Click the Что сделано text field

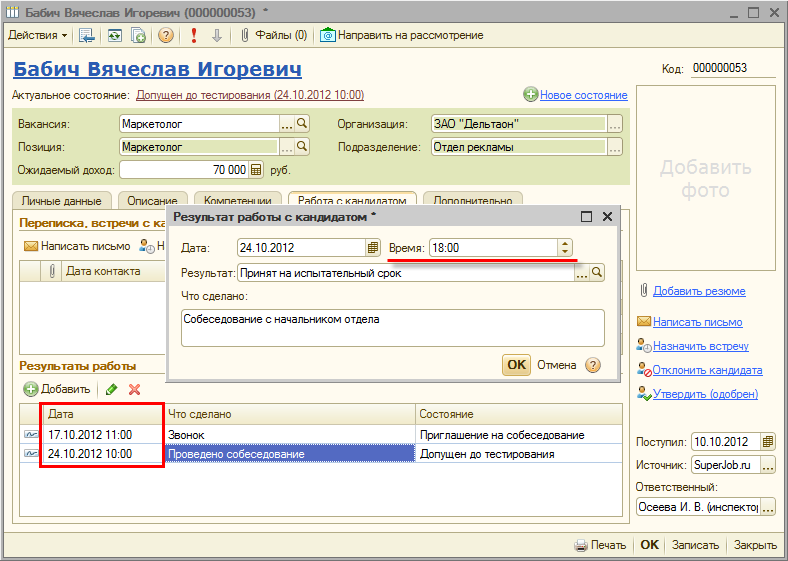pyautogui.click(x=392, y=328)
